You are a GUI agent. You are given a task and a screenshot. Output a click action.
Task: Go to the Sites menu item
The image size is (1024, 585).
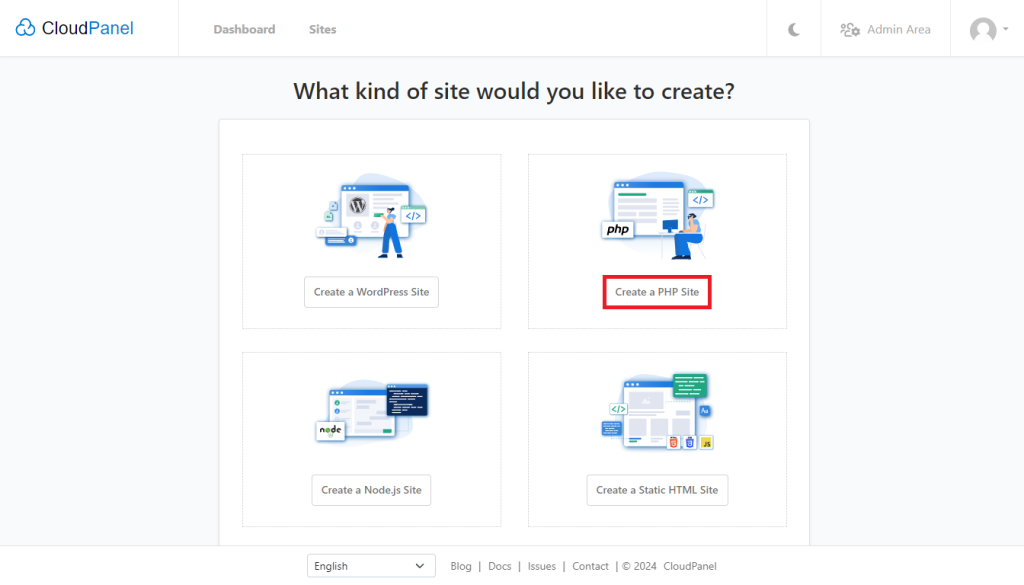click(x=323, y=29)
